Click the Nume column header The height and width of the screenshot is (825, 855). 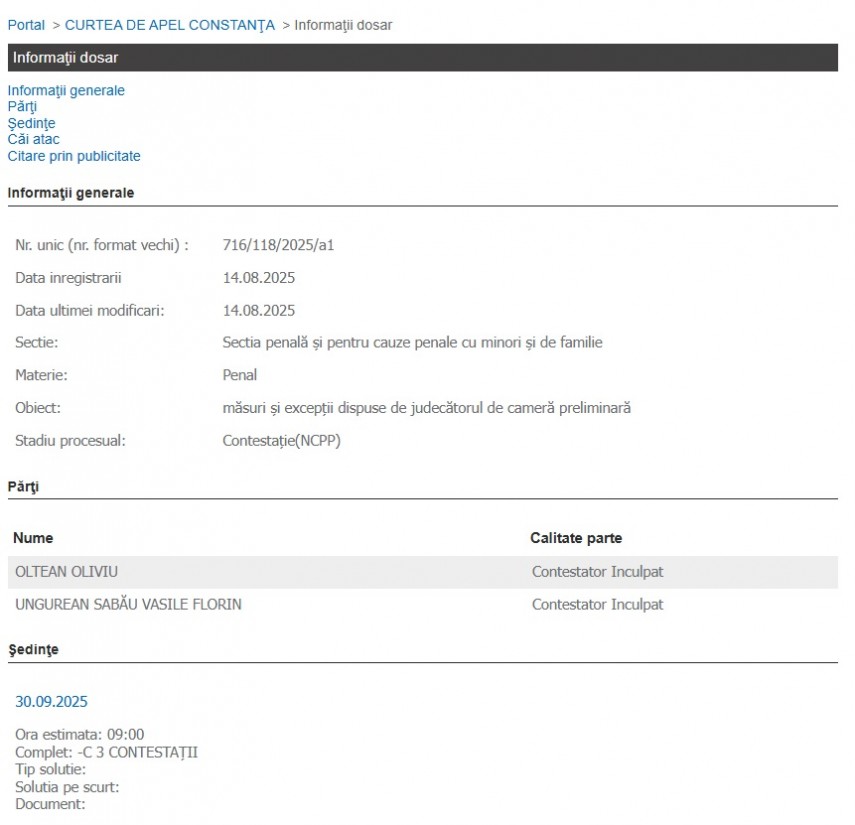click(x=33, y=538)
